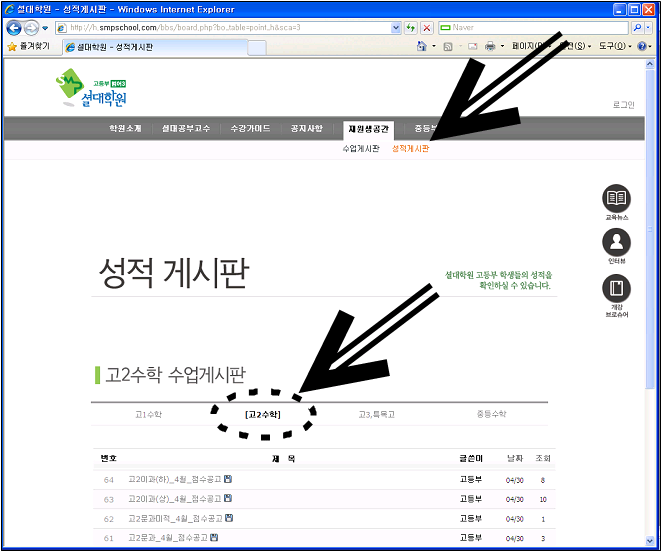Go to the 성적게시판 submenu link

click(x=410, y=149)
